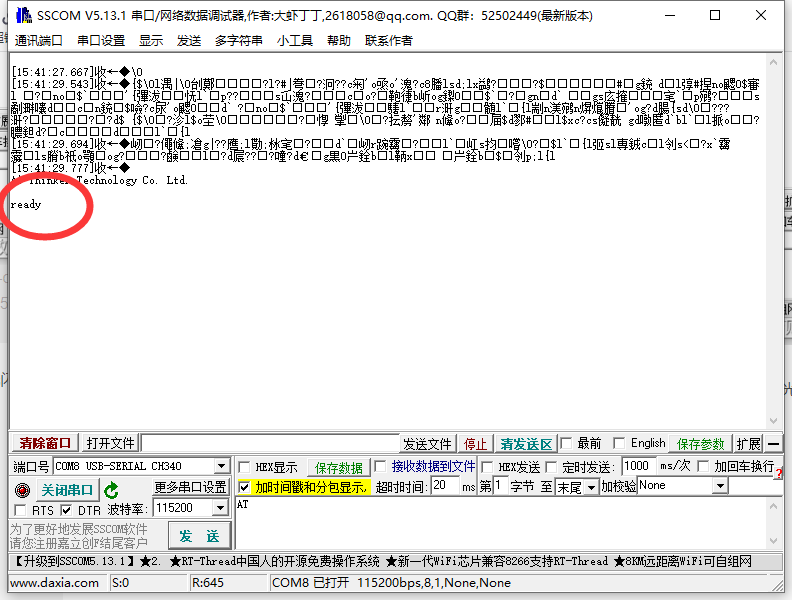This screenshot has height=600, width=792.
Task: Click the 发送文件 button
Action: pyautogui.click(x=427, y=444)
